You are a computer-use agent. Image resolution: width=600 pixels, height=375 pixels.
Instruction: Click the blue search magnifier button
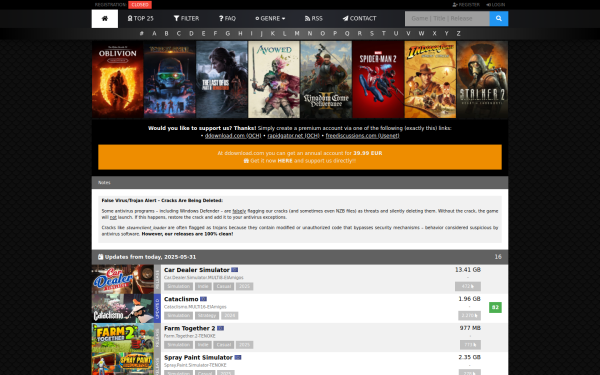point(499,18)
